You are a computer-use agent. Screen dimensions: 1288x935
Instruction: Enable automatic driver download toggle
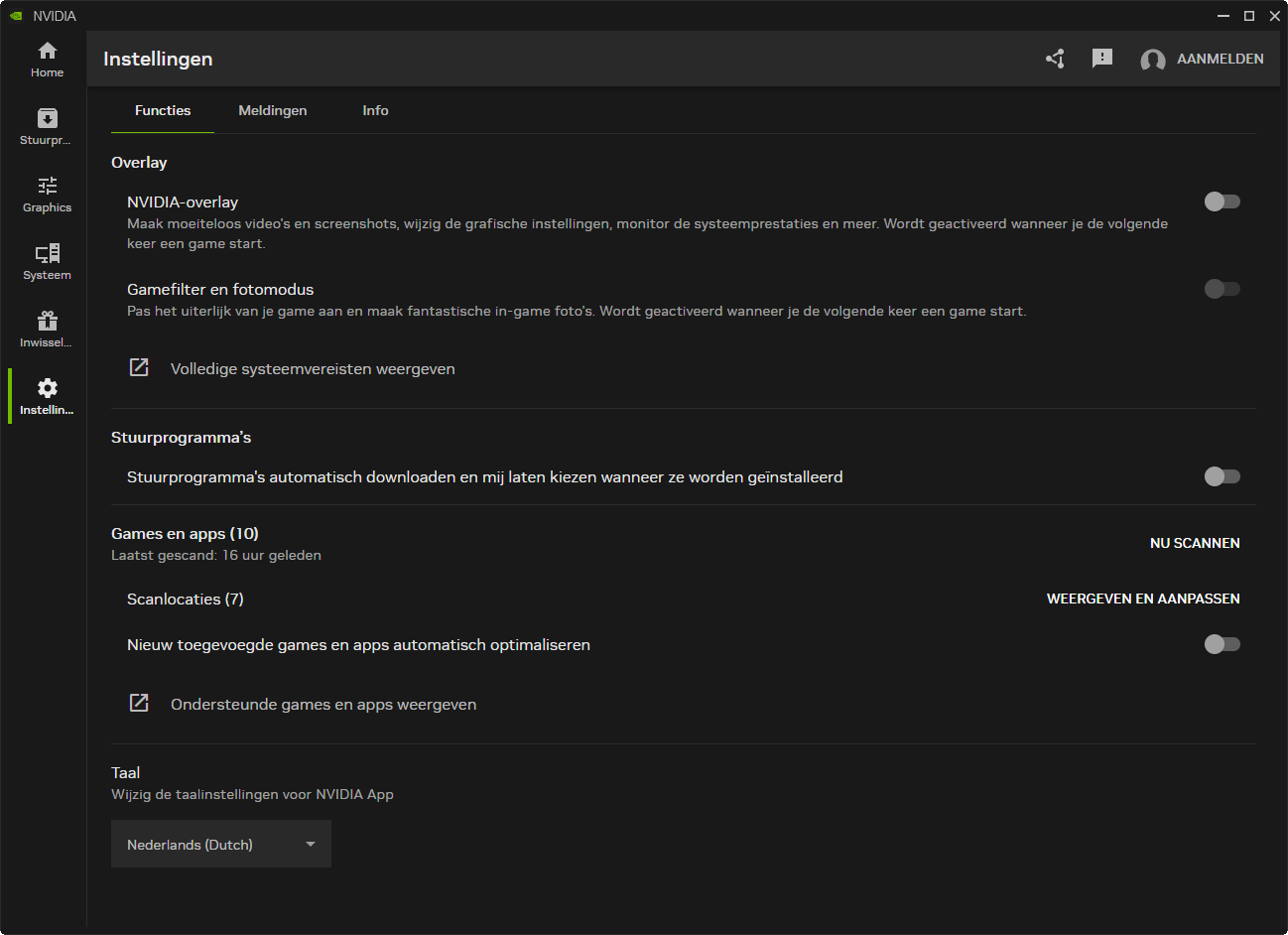click(x=1222, y=476)
